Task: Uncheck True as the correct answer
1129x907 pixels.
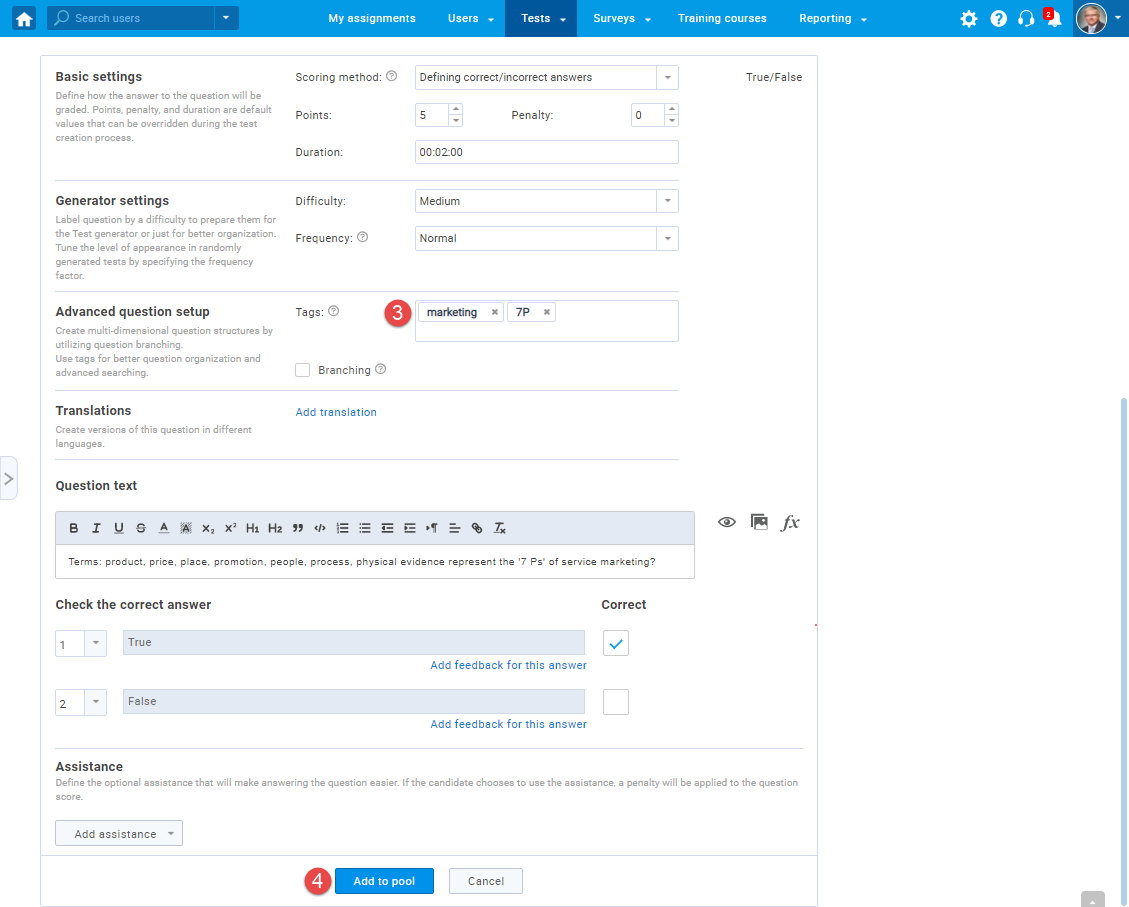Action: [x=615, y=643]
